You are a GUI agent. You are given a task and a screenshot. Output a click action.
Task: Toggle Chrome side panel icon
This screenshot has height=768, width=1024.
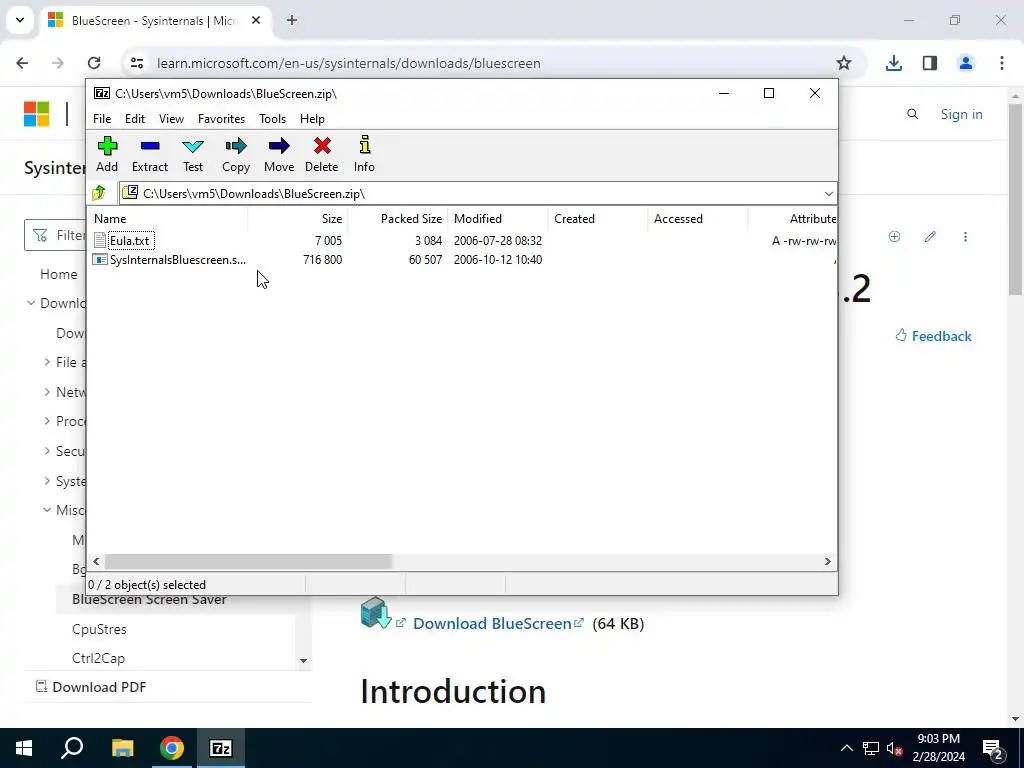coord(930,63)
